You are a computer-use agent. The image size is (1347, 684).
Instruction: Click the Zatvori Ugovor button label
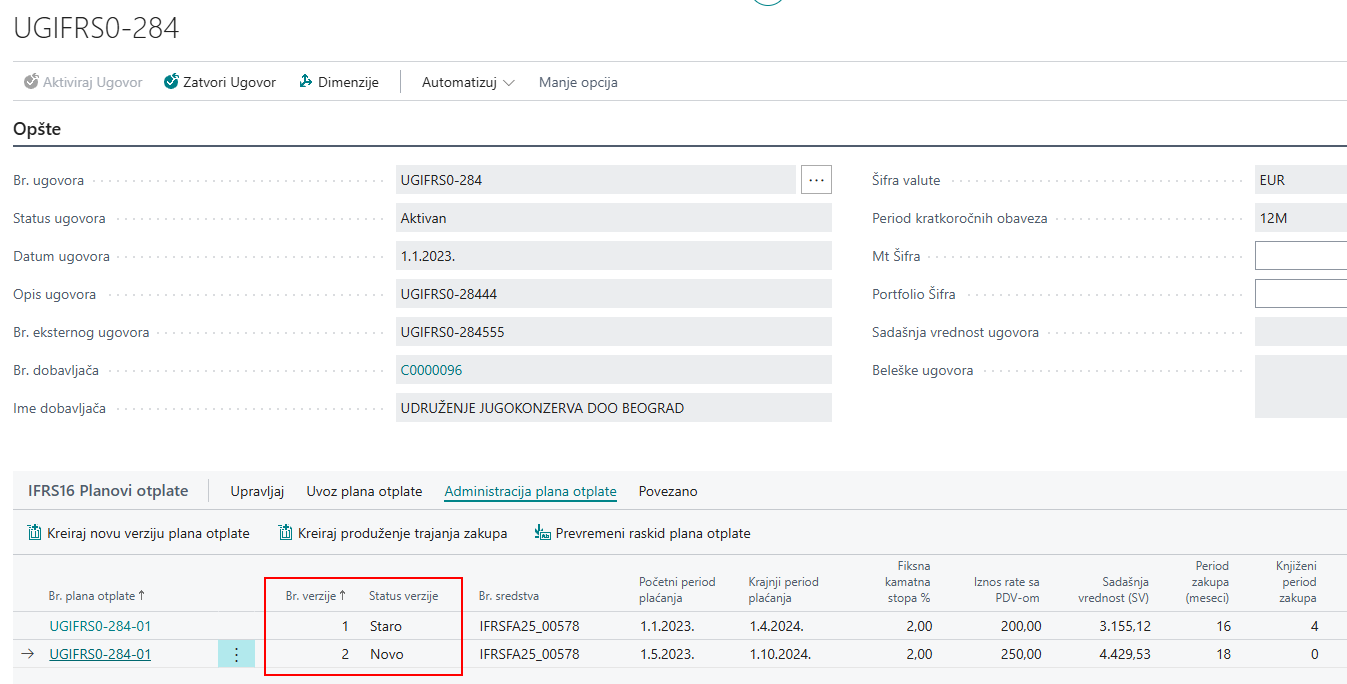coord(229,82)
